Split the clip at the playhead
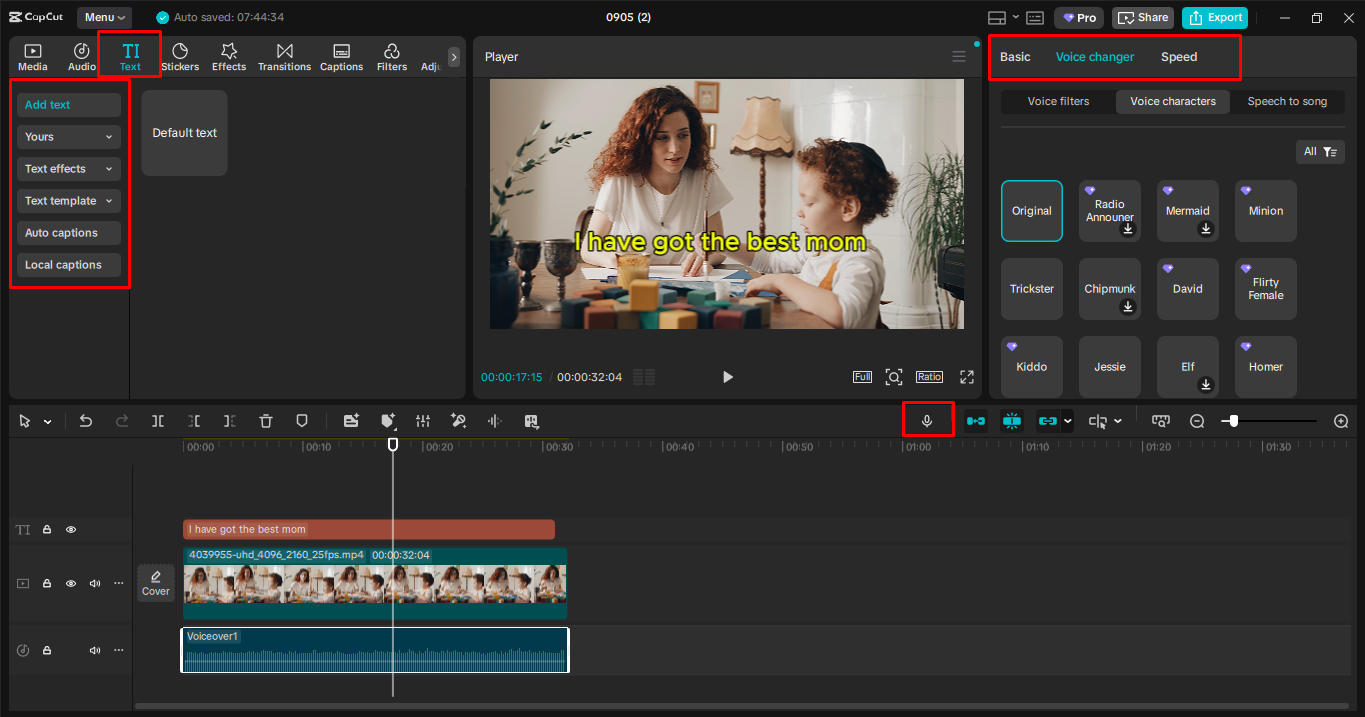The height and width of the screenshot is (717, 1365). click(x=158, y=420)
